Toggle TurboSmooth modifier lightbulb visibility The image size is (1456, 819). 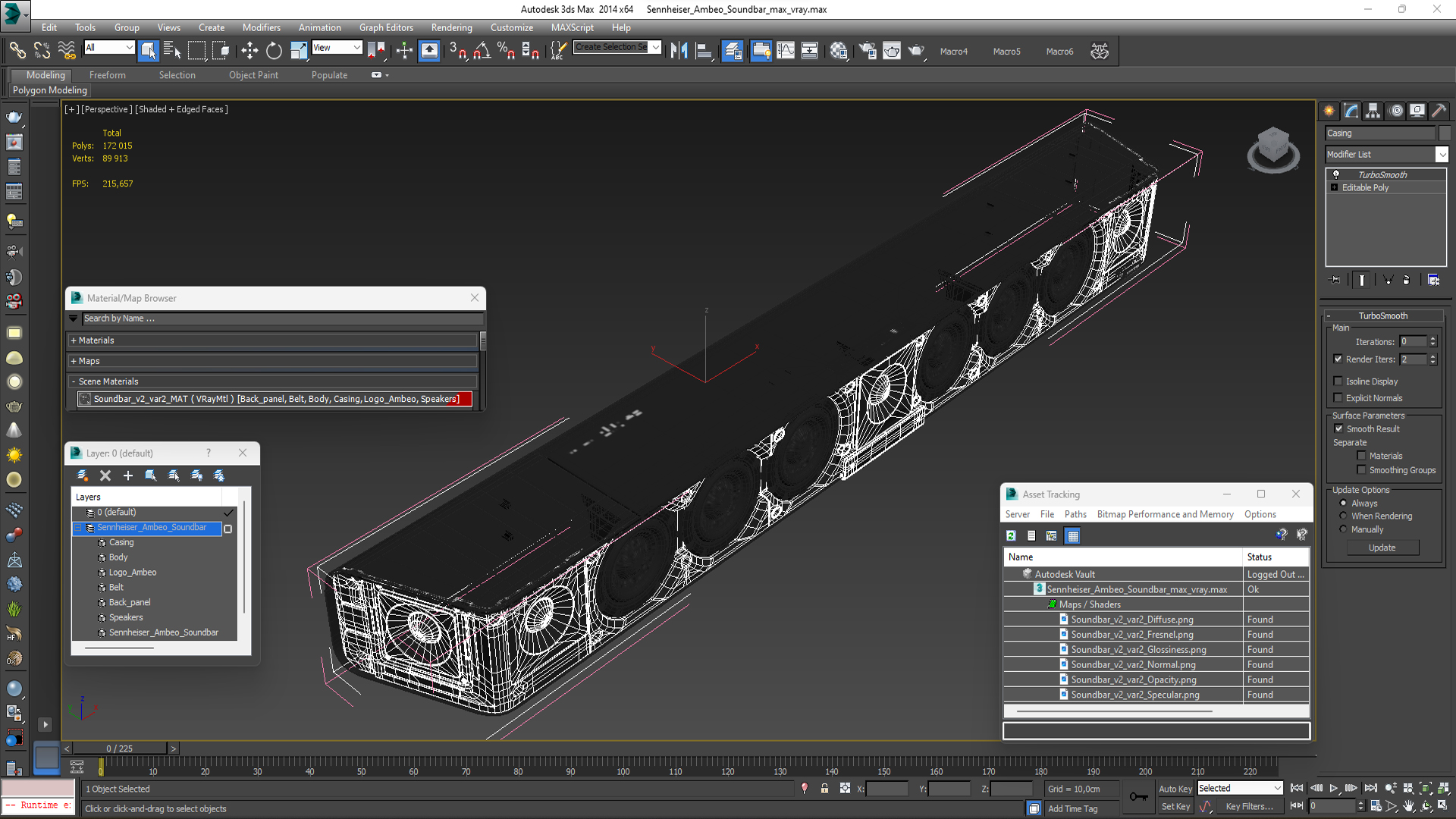tap(1336, 174)
